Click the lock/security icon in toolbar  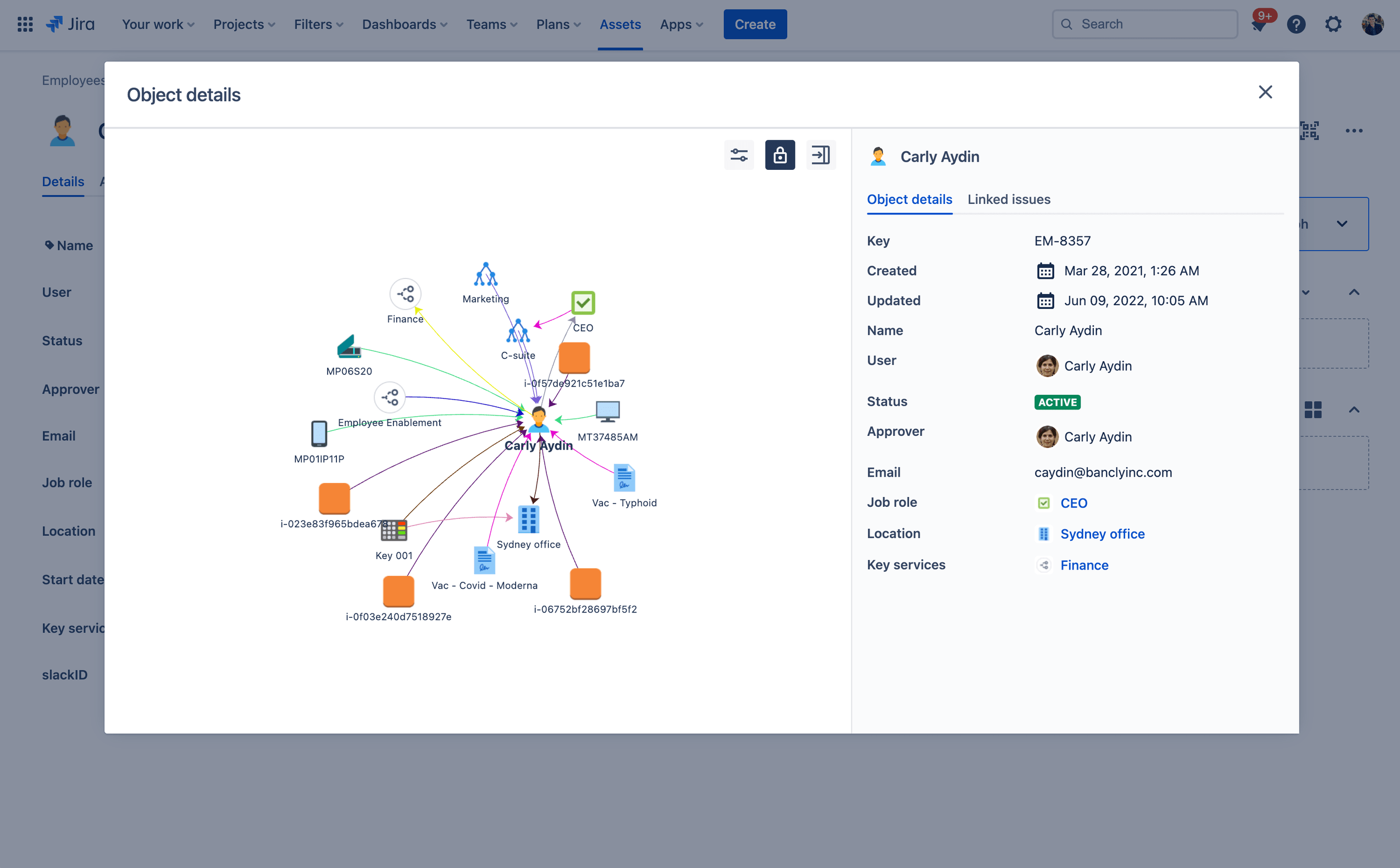pyautogui.click(x=780, y=154)
